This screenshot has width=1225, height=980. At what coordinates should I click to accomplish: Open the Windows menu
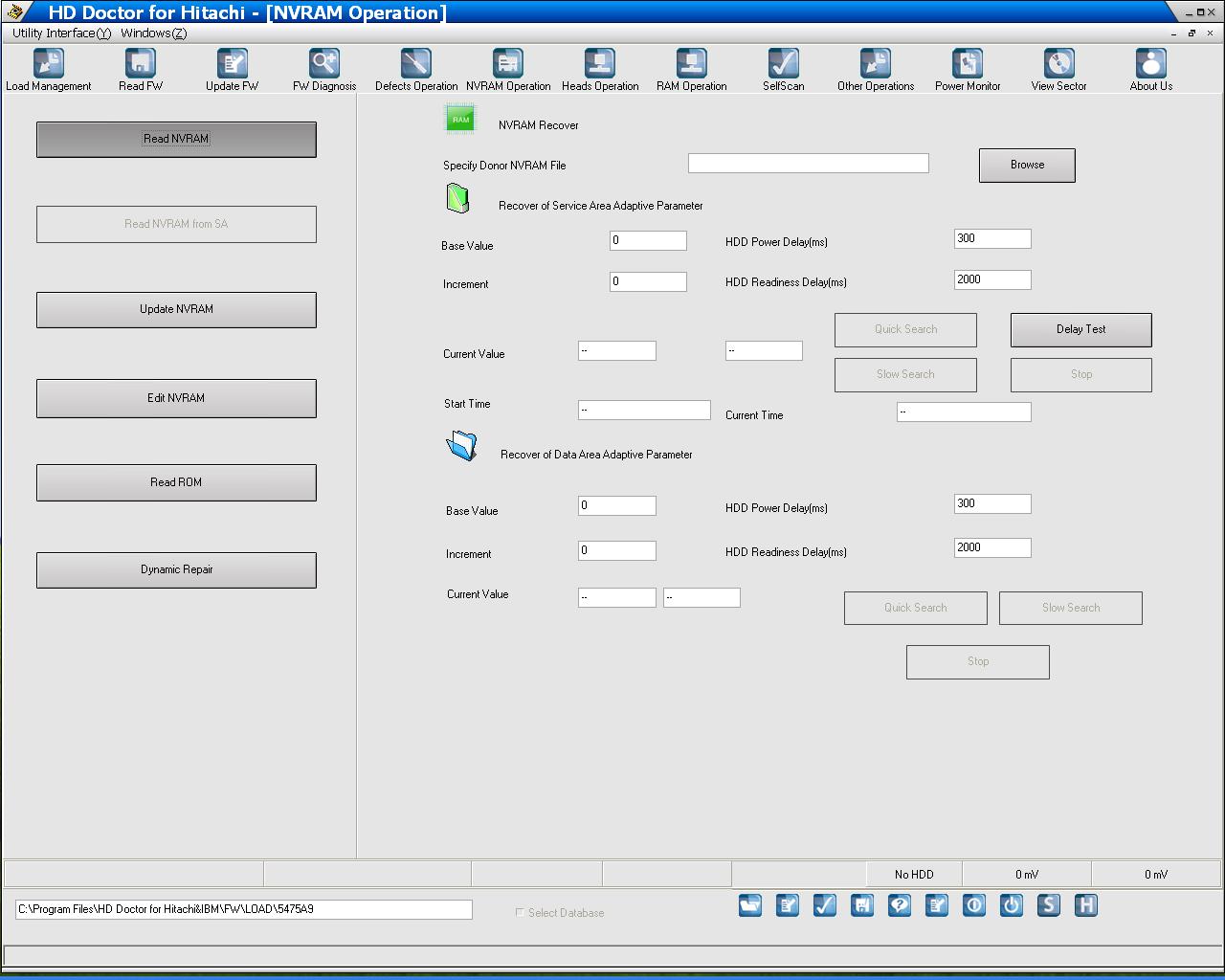[154, 33]
